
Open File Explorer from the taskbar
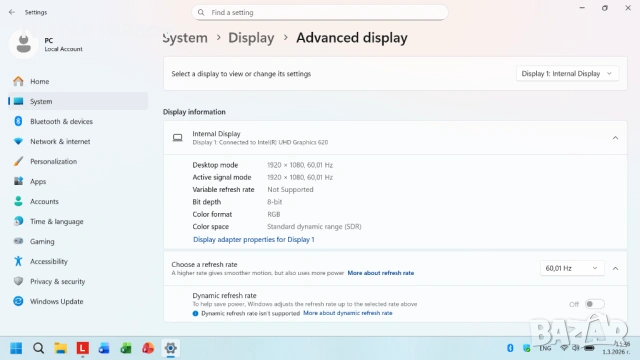(x=60, y=348)
